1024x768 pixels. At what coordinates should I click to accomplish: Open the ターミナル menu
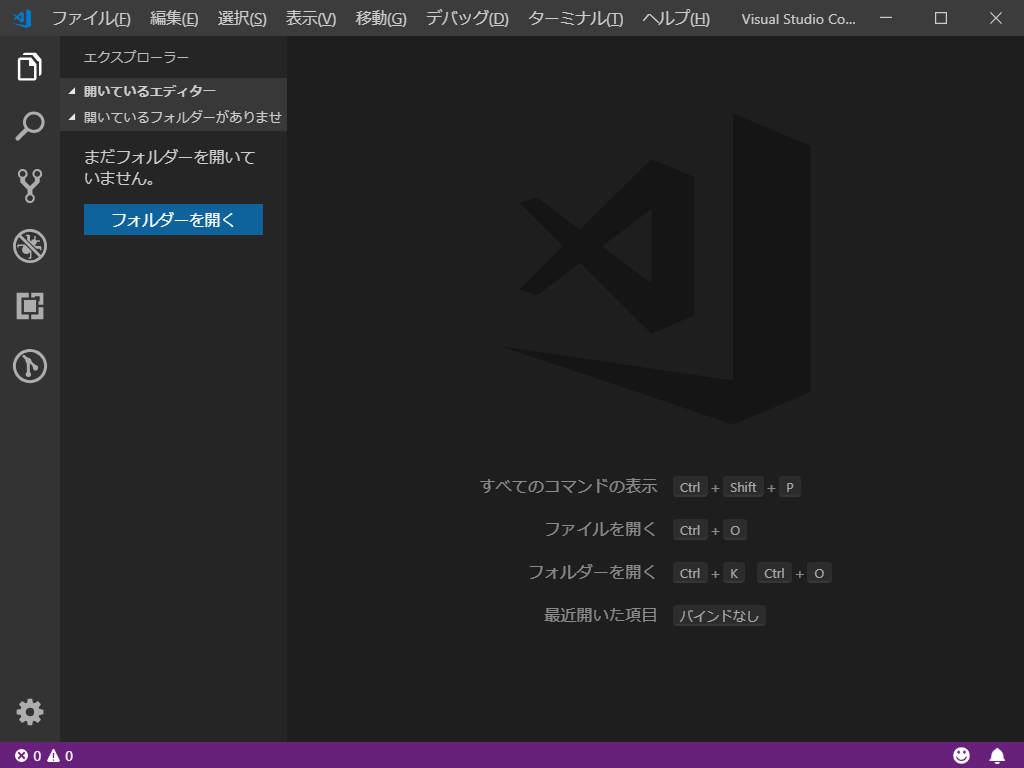click(576, 18)
